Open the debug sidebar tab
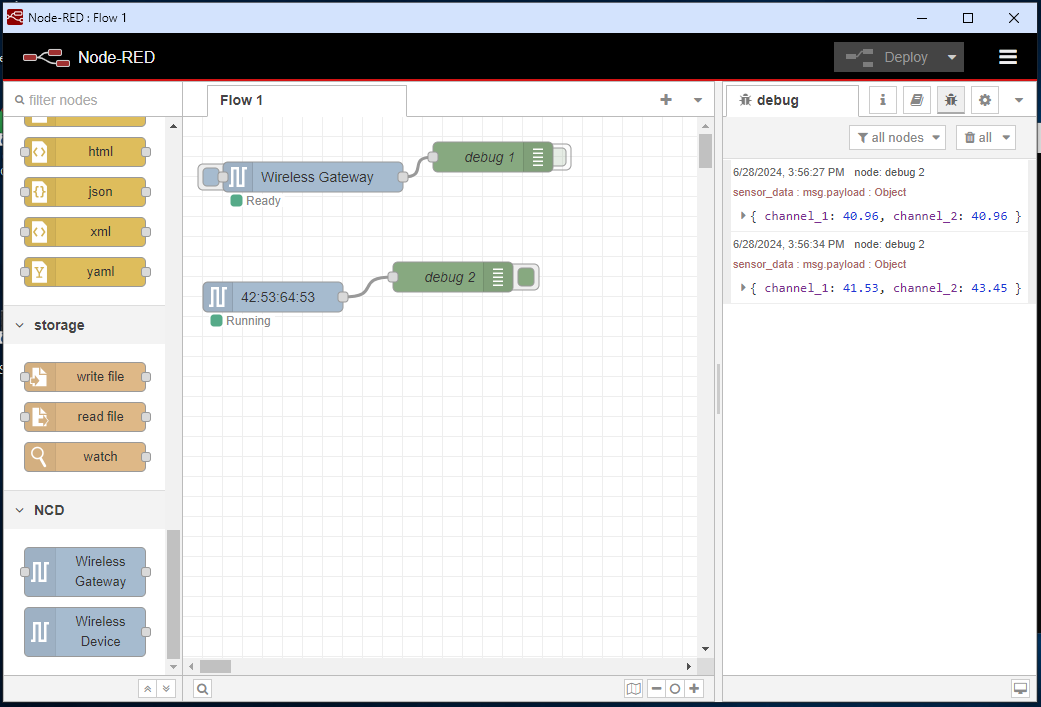This screenshot has width=1041, height=707. coord(792,100)
